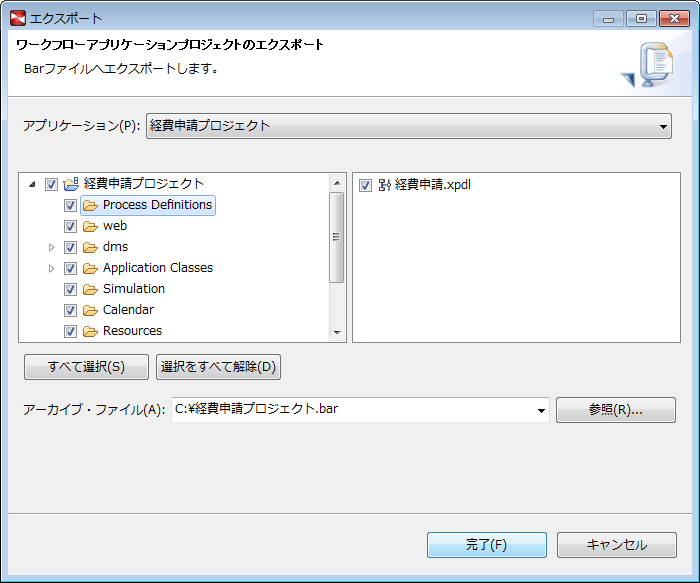The image size is (700, 583).
Task: Click the Simulation folder icon
Action: pyautogui.click(x=90, y=289)
